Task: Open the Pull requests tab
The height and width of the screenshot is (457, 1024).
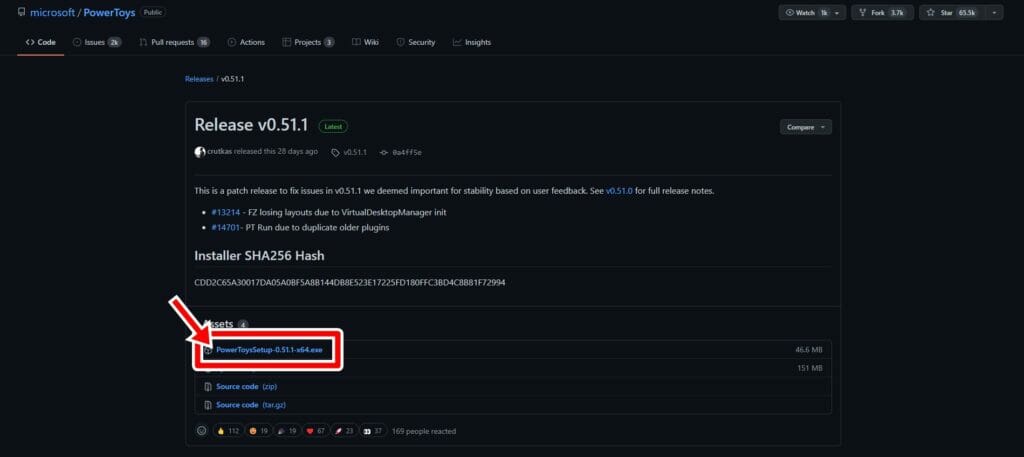Action: coord(174,42)
